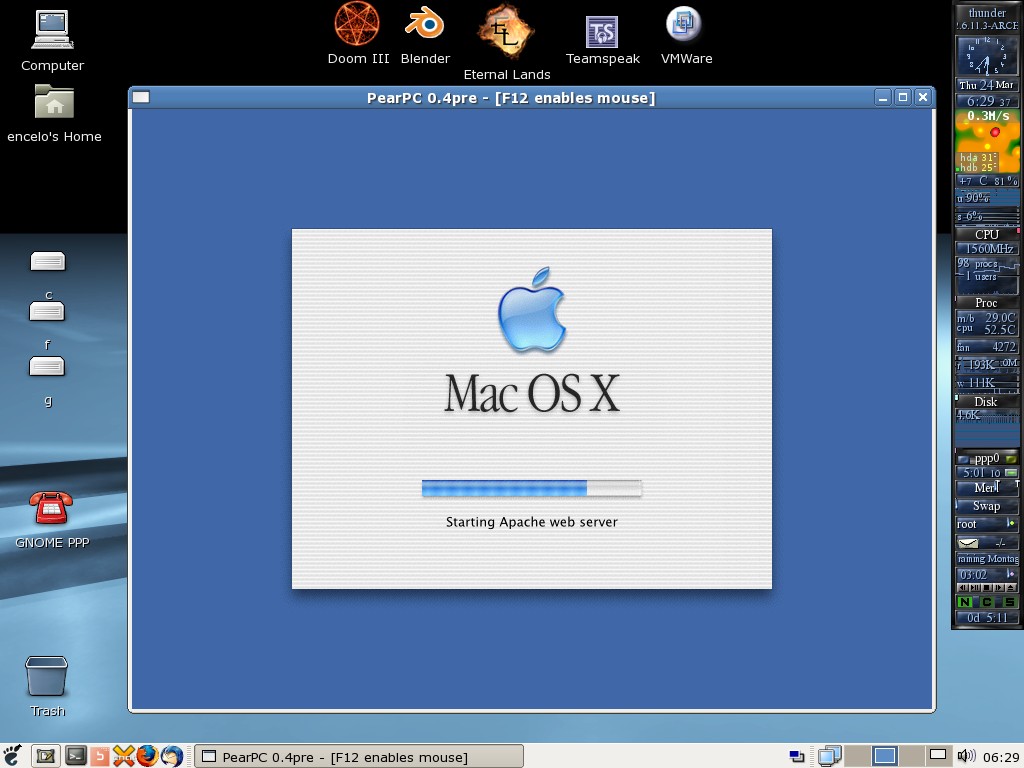Click the Swap meter in GKrellM
Viewport: 1024px width, 768px height.
(x=987, y=505)
